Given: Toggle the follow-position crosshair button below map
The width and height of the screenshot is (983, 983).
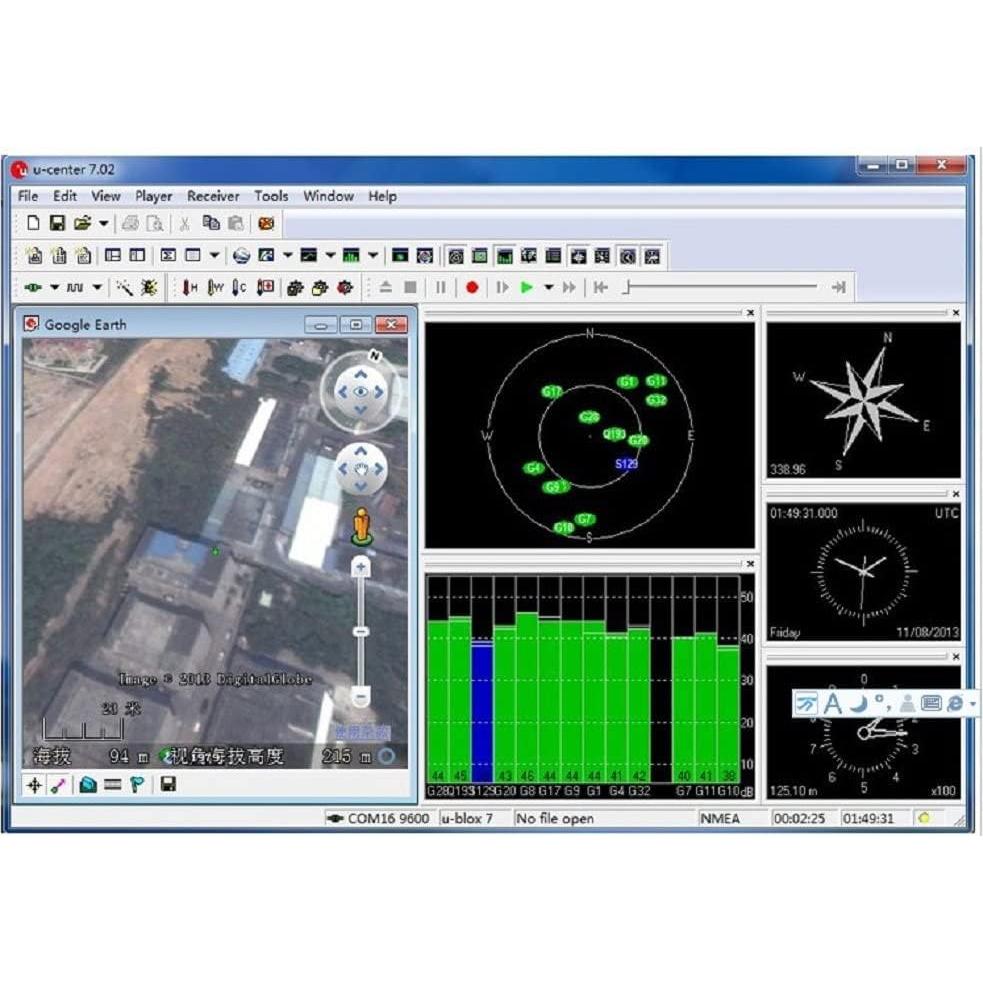Looking at the screenshot, I should pos(34,785).
